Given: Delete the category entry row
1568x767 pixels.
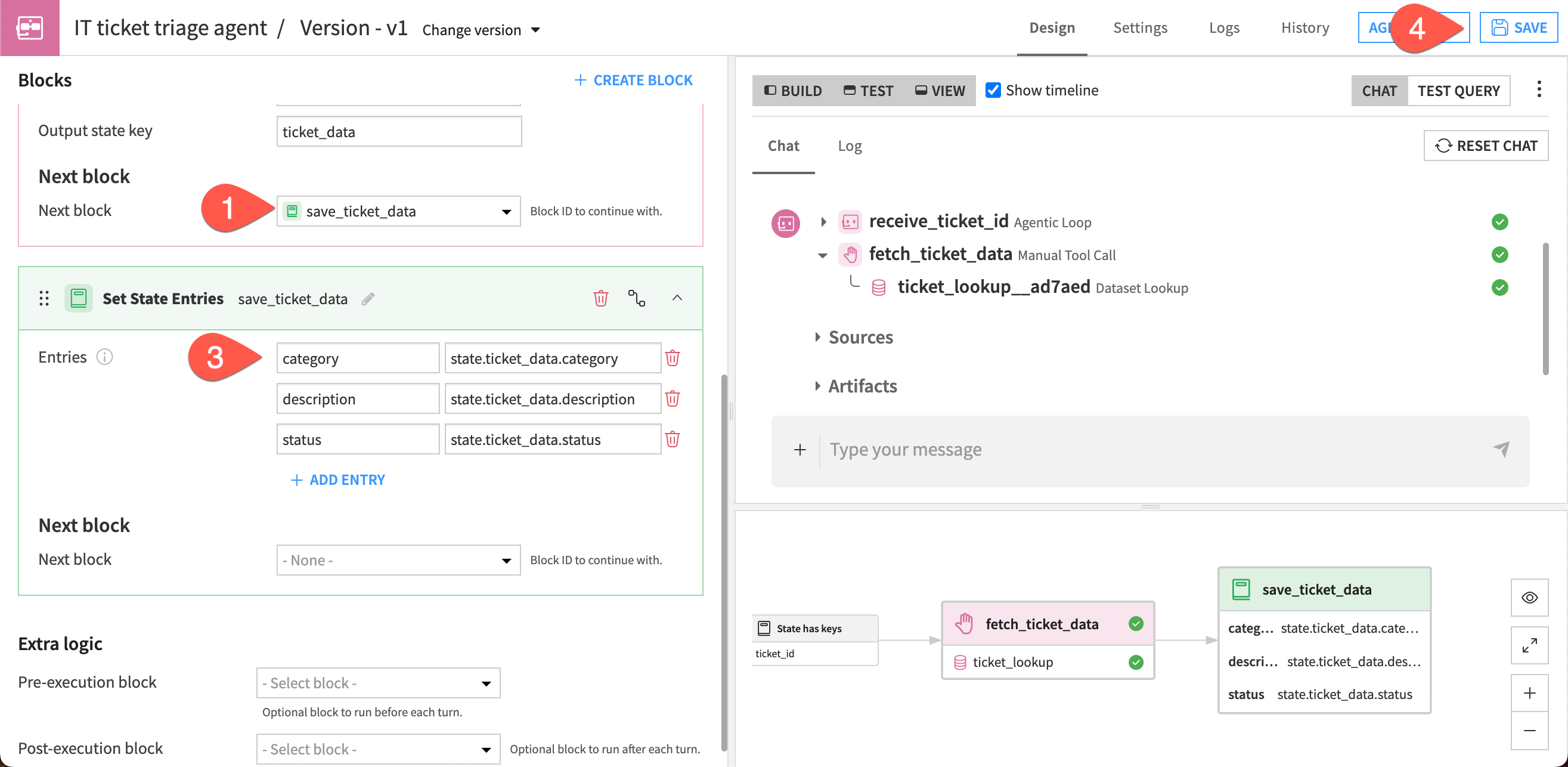Looking at the screenshot, I should coord(672,358).
